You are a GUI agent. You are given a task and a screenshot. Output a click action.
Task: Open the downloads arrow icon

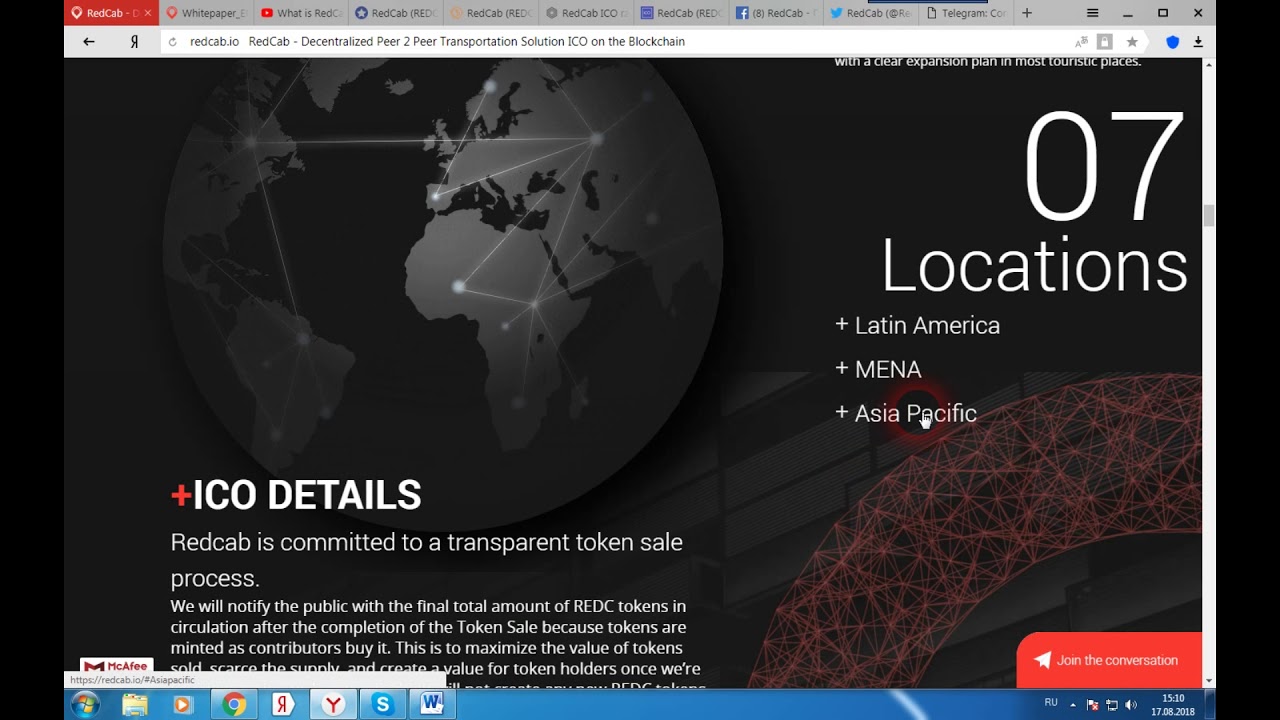(1198, 42)
